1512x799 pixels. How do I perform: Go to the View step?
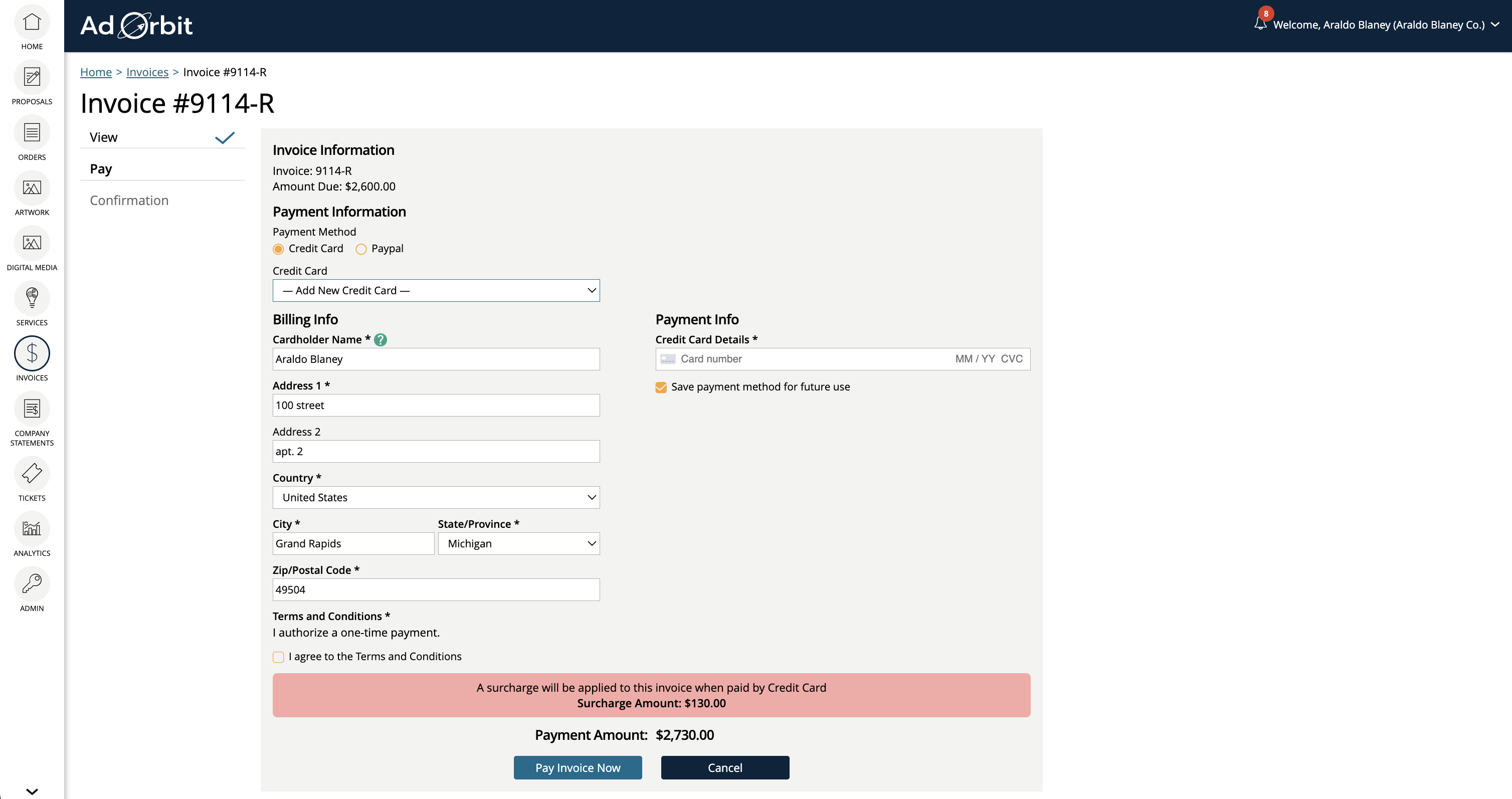pos(162,137)
